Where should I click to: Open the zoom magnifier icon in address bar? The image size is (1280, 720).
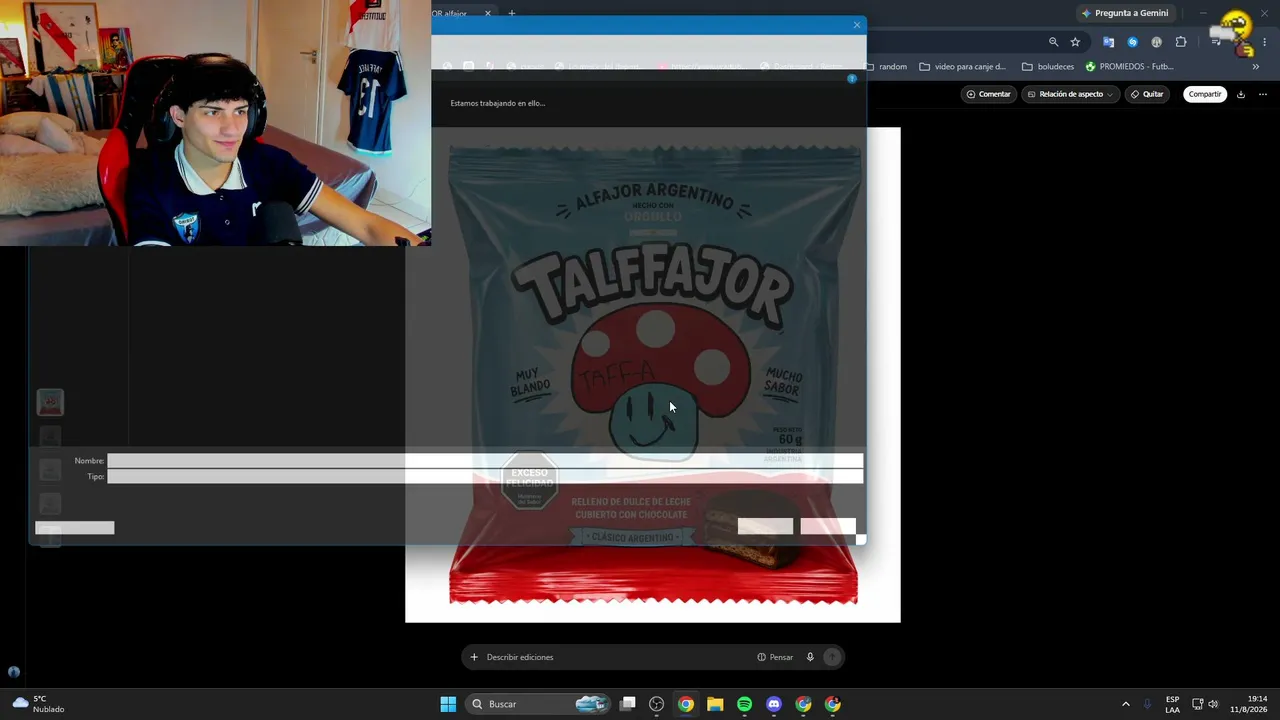point(1053,42)
